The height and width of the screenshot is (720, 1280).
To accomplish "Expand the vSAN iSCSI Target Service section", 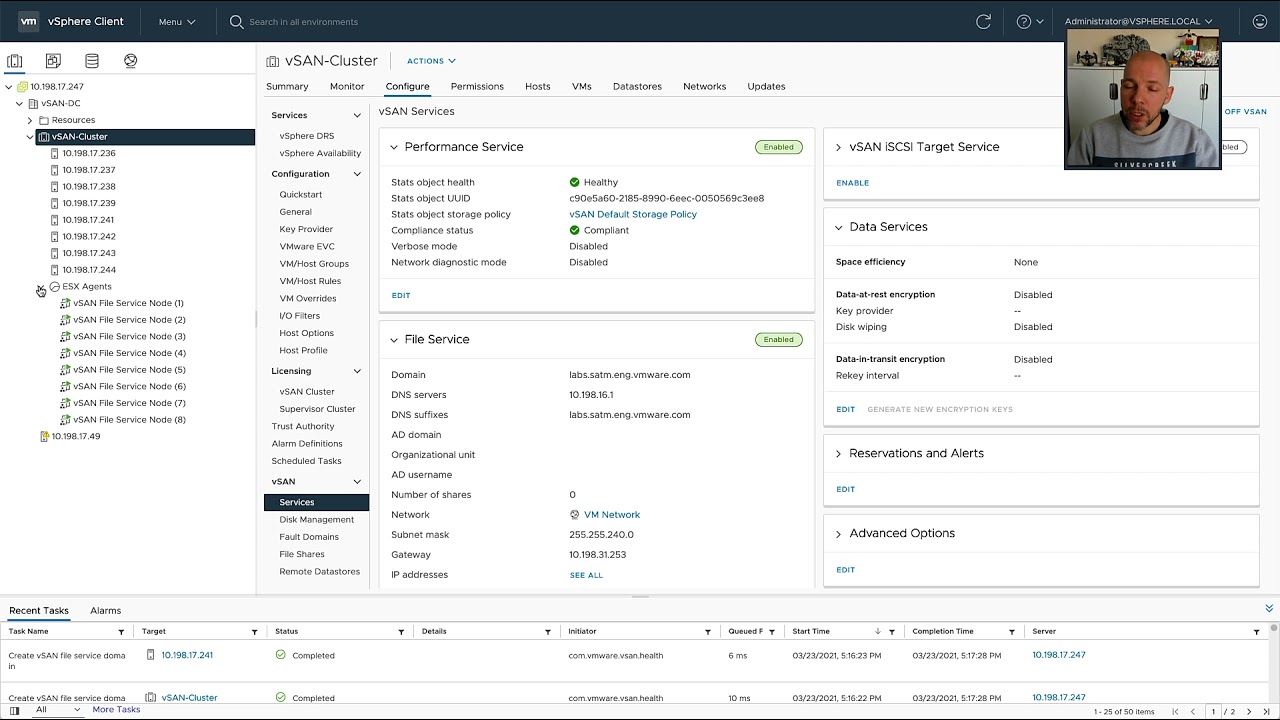I will pyautogui.click(x=838, y=147).
